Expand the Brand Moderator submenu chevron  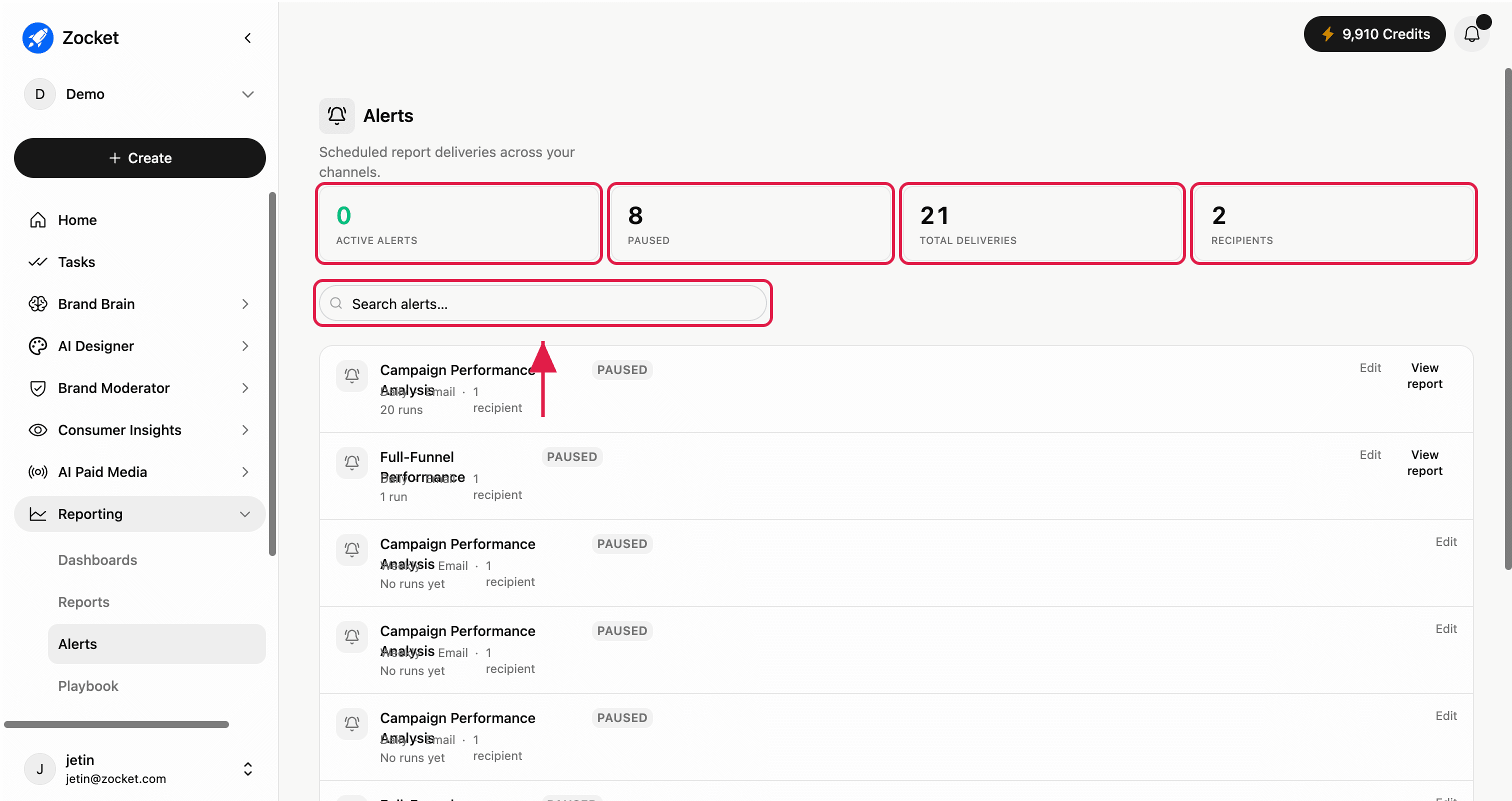click(245, 388)
